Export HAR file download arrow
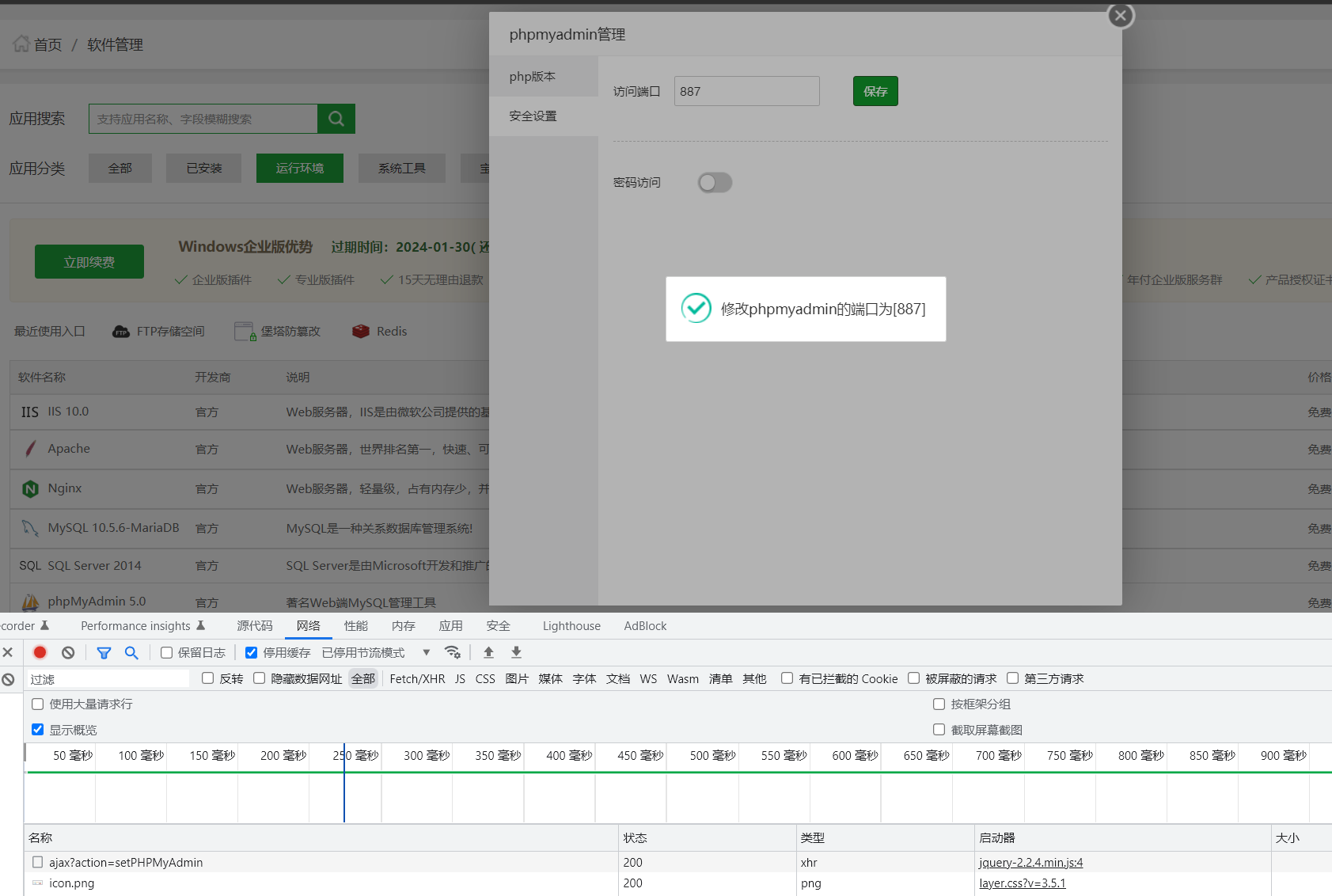 (516, 652)
